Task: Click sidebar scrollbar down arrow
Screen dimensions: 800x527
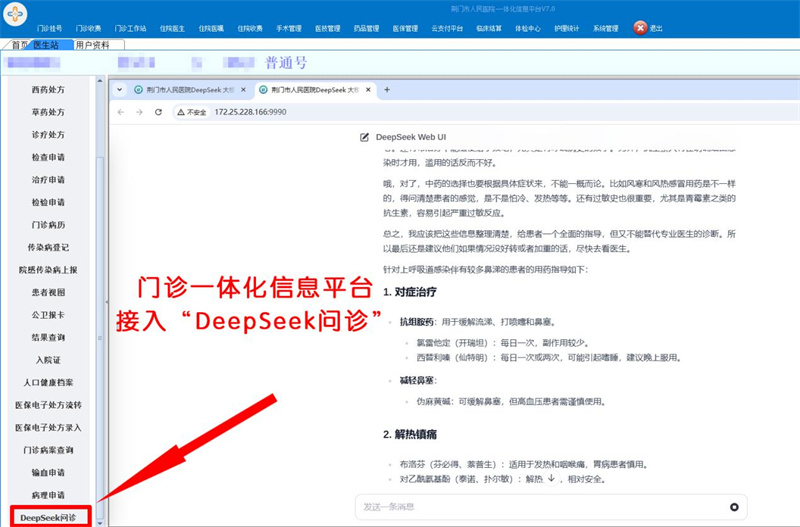Action: [x=100, y=522]
